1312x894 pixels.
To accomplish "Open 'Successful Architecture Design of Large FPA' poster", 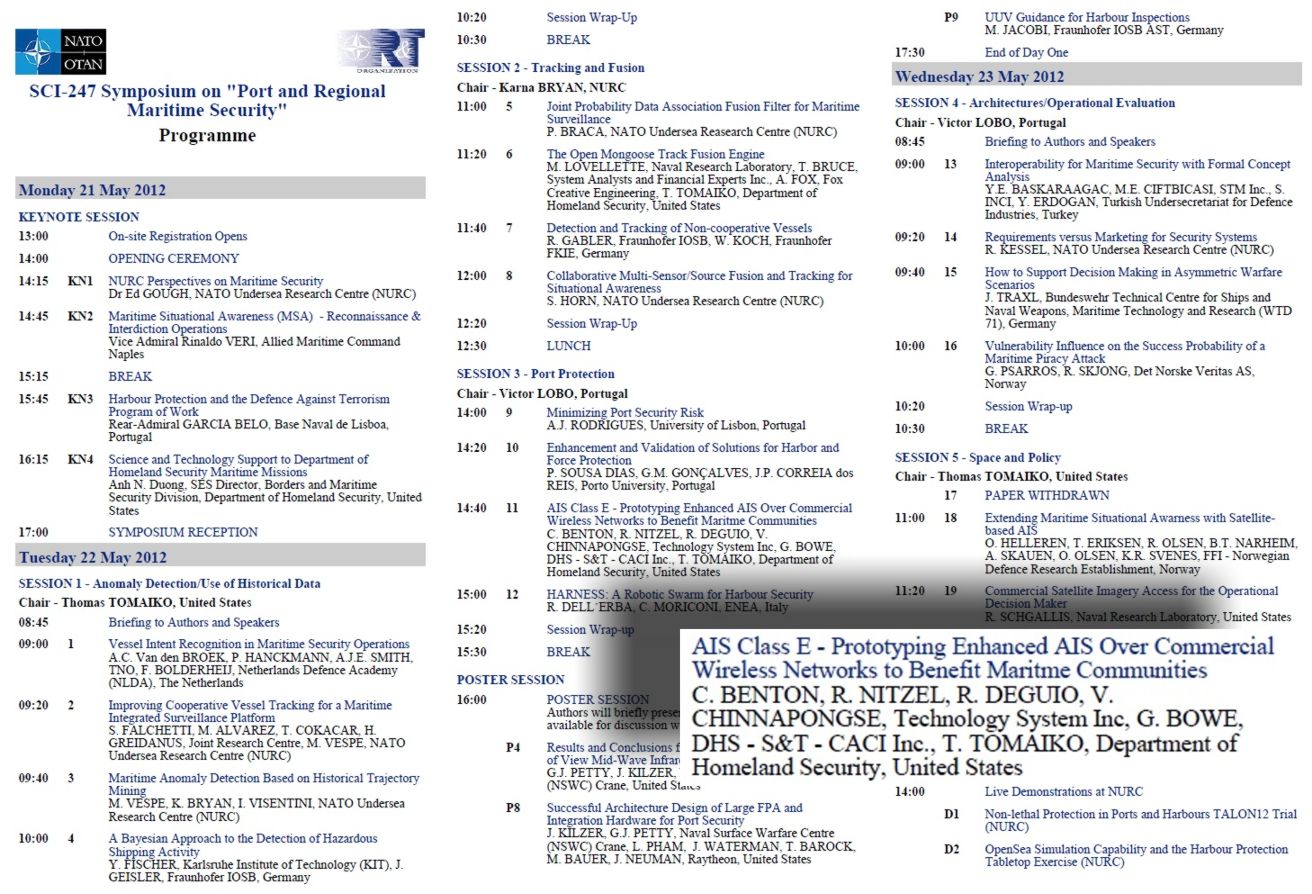I will click(675, 815).
